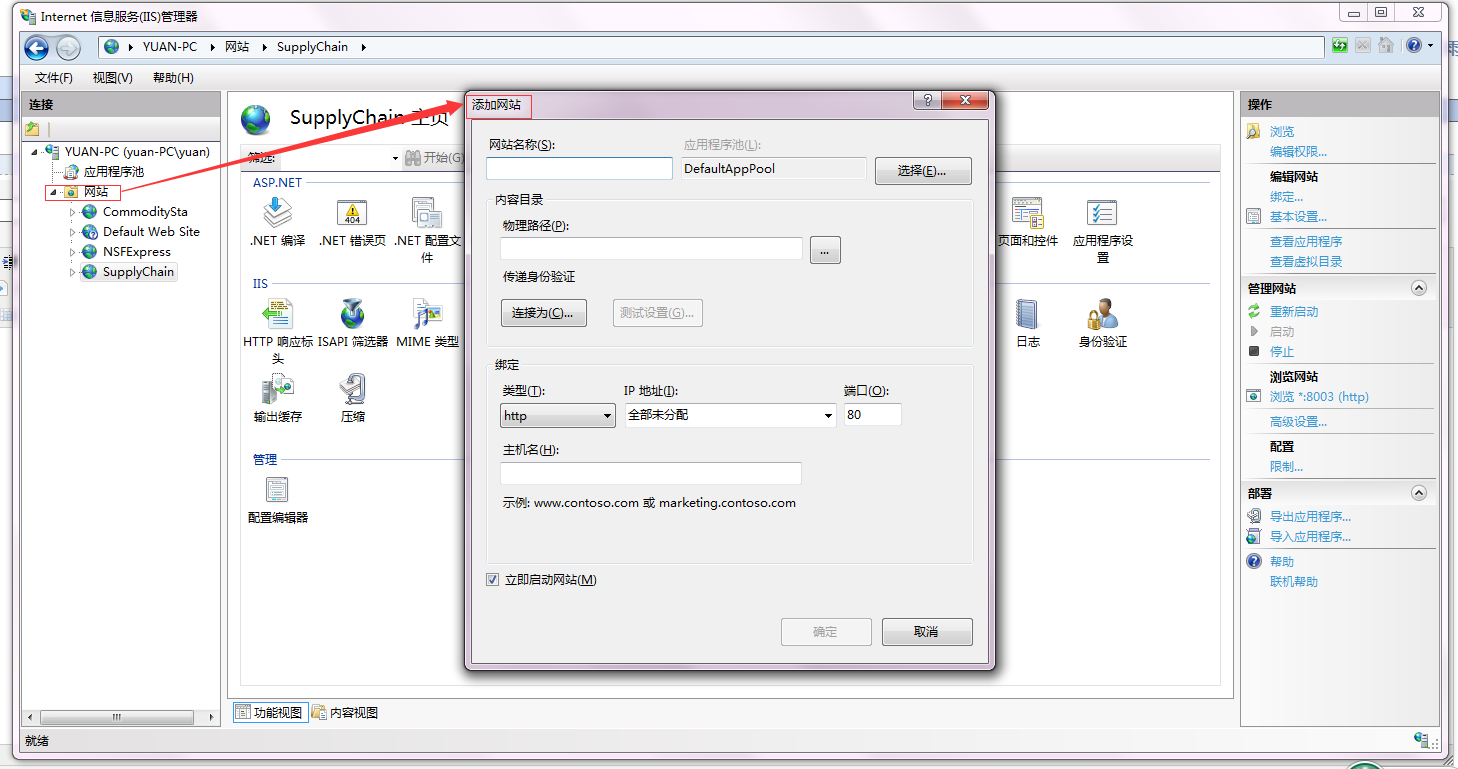Click the 端口 input field
1458x769 pixels.
[872, 414]
